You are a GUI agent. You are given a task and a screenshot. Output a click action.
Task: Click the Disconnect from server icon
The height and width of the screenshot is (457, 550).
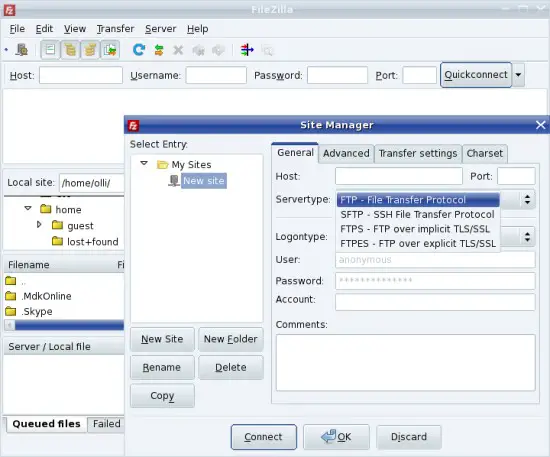pos(198,51)
